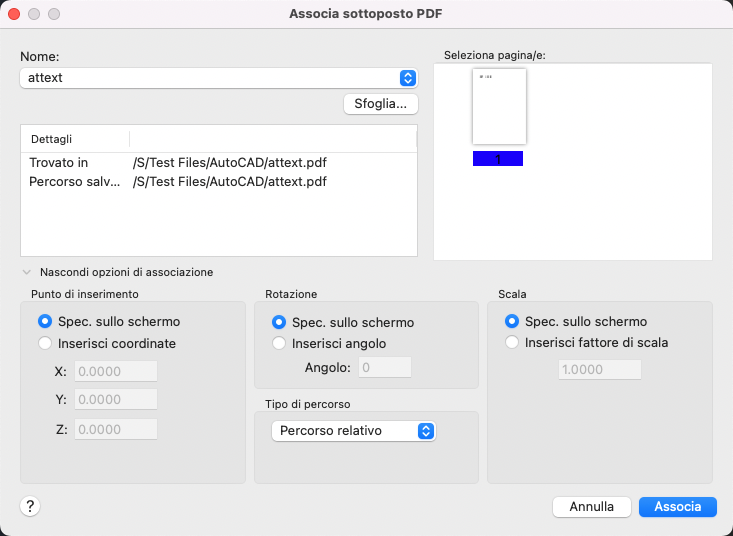The height and width of the screenshot is (536, 733).
Task: Choose Spec. sullo schermo under Rotazione
Action: pos(280,323)
